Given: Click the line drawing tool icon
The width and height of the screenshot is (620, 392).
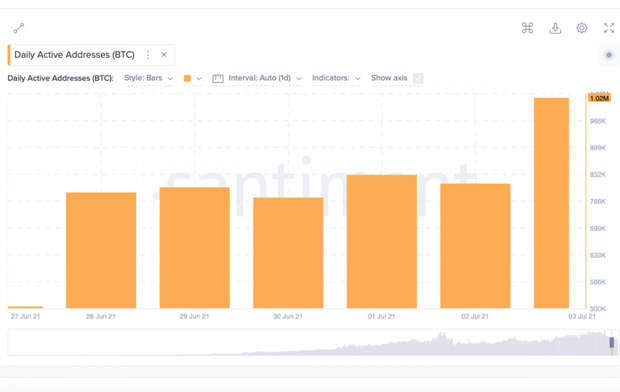Looking at the screenshot, I should coord(19,28).
